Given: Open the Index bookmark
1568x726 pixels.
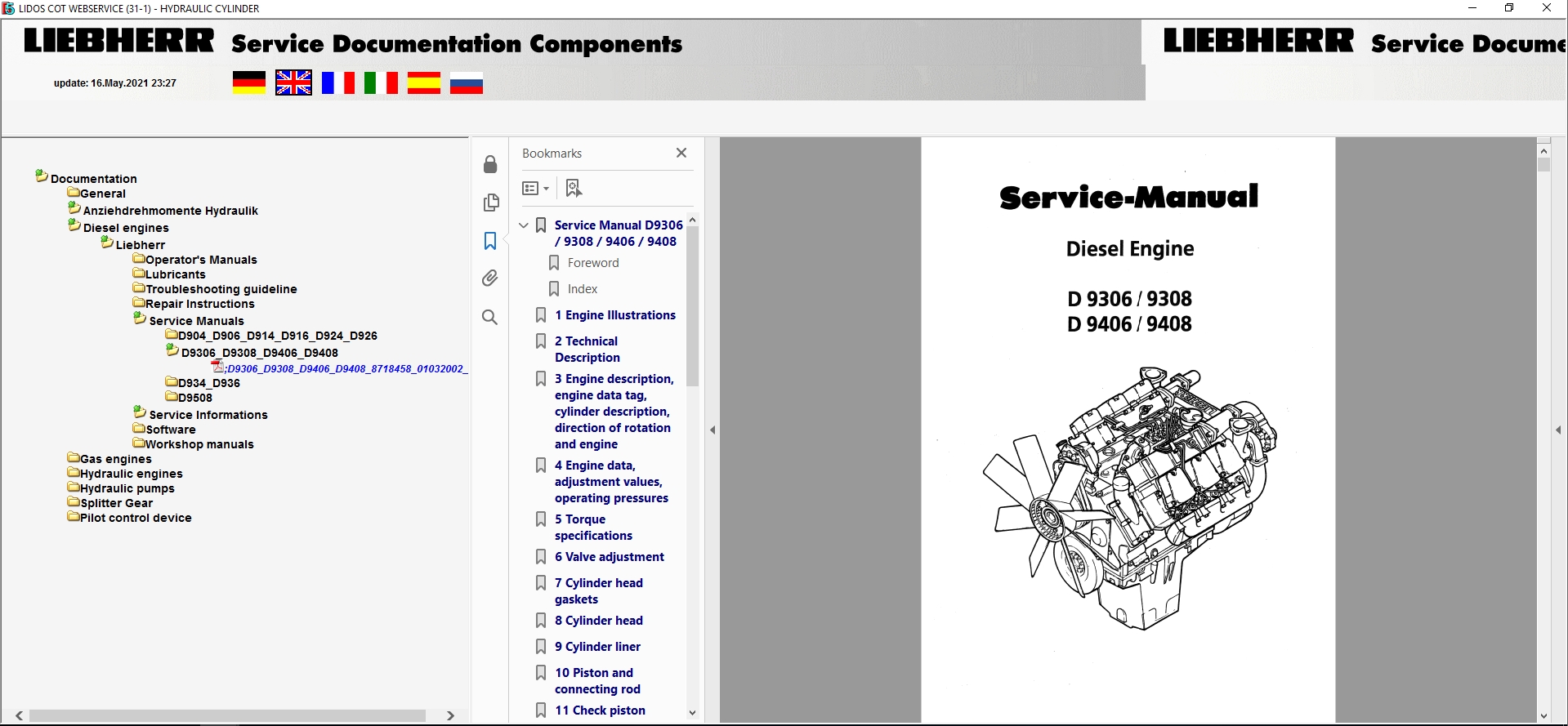Looking at the screenshot, I should pyautogui.click(x=583, y=289).
